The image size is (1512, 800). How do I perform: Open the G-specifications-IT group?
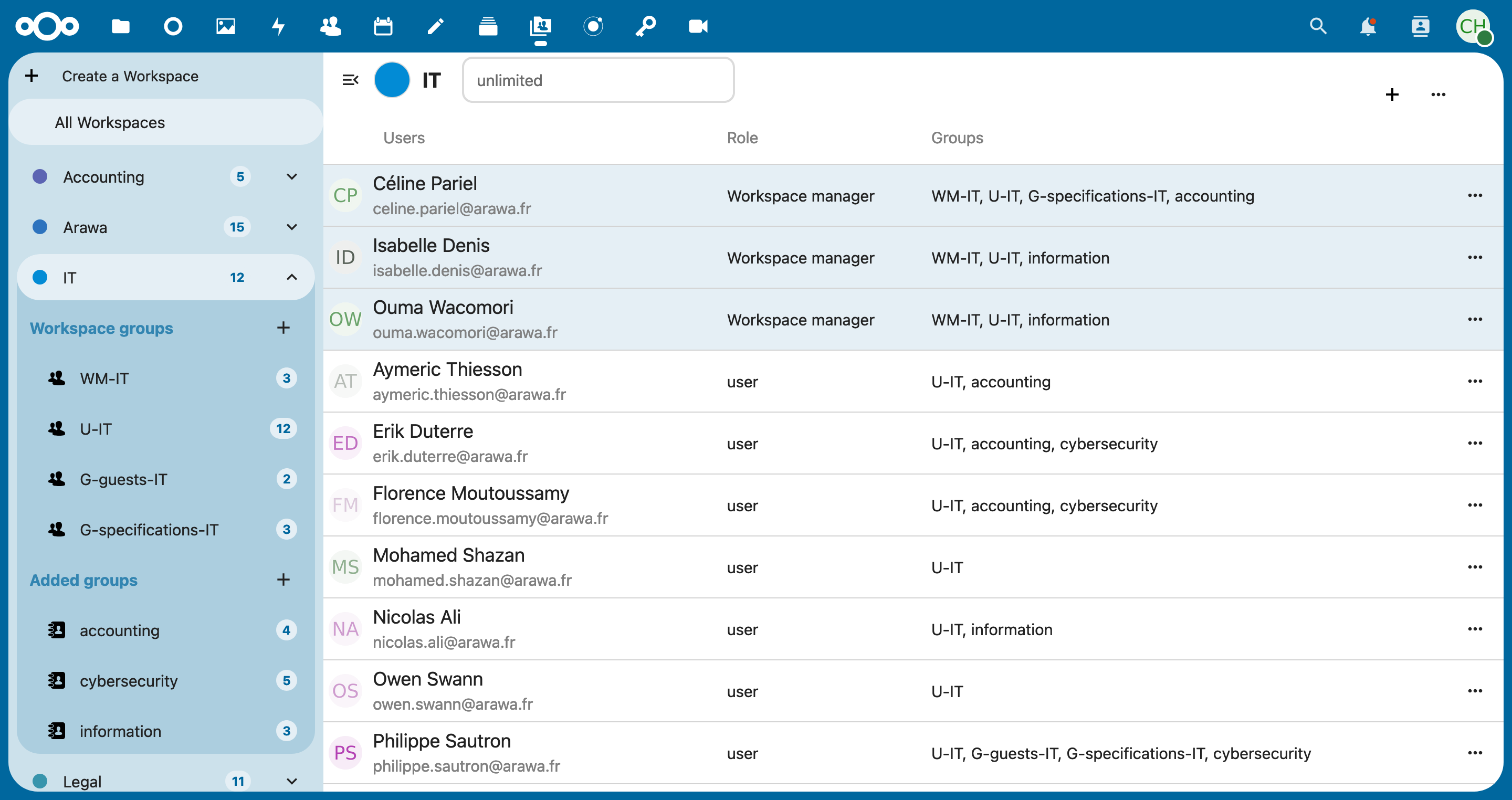pyautogui.click(x=149, y=530)
